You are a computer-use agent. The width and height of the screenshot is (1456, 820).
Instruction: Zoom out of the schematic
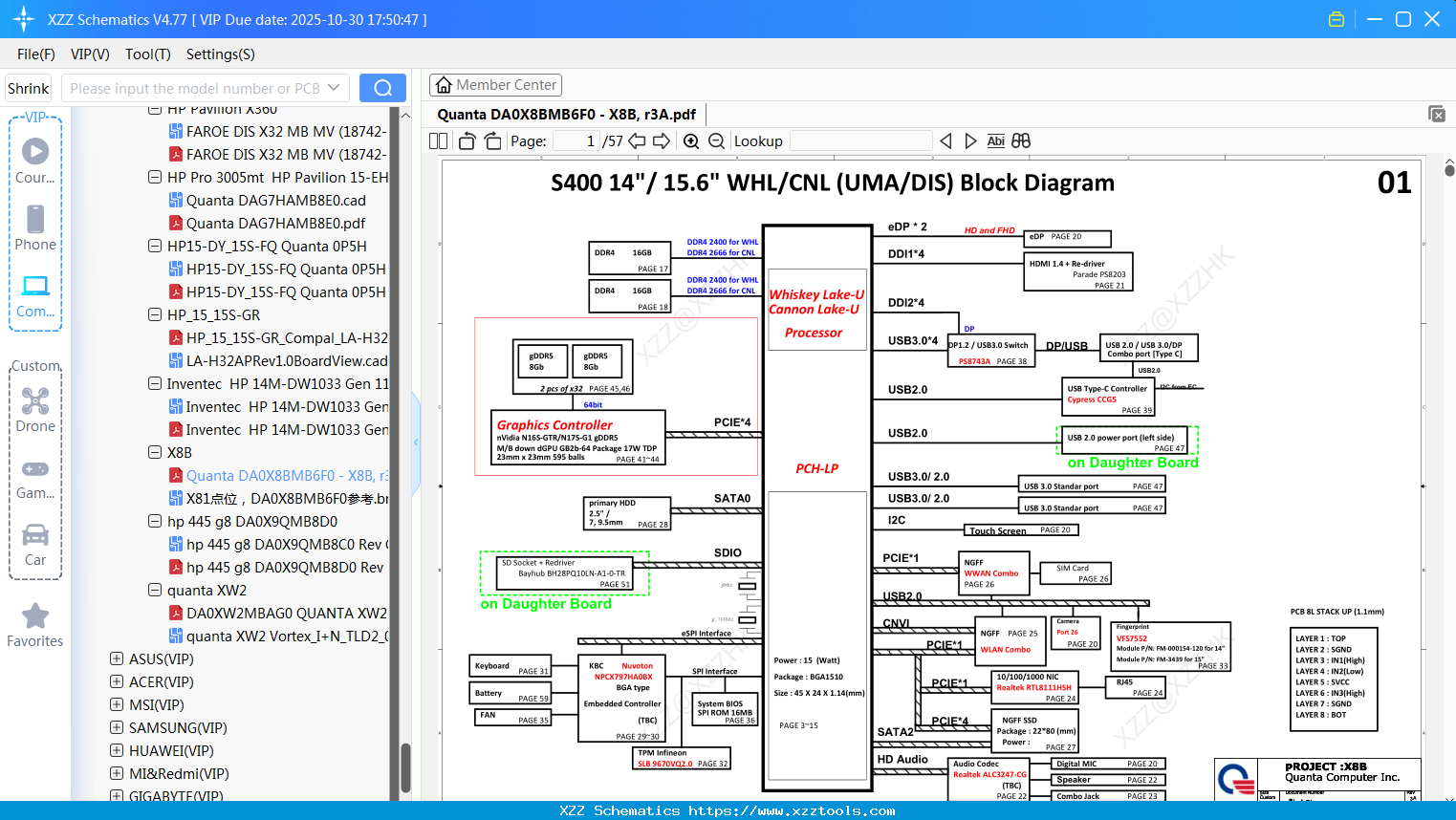pyautogui.click(x=716, y=141)
